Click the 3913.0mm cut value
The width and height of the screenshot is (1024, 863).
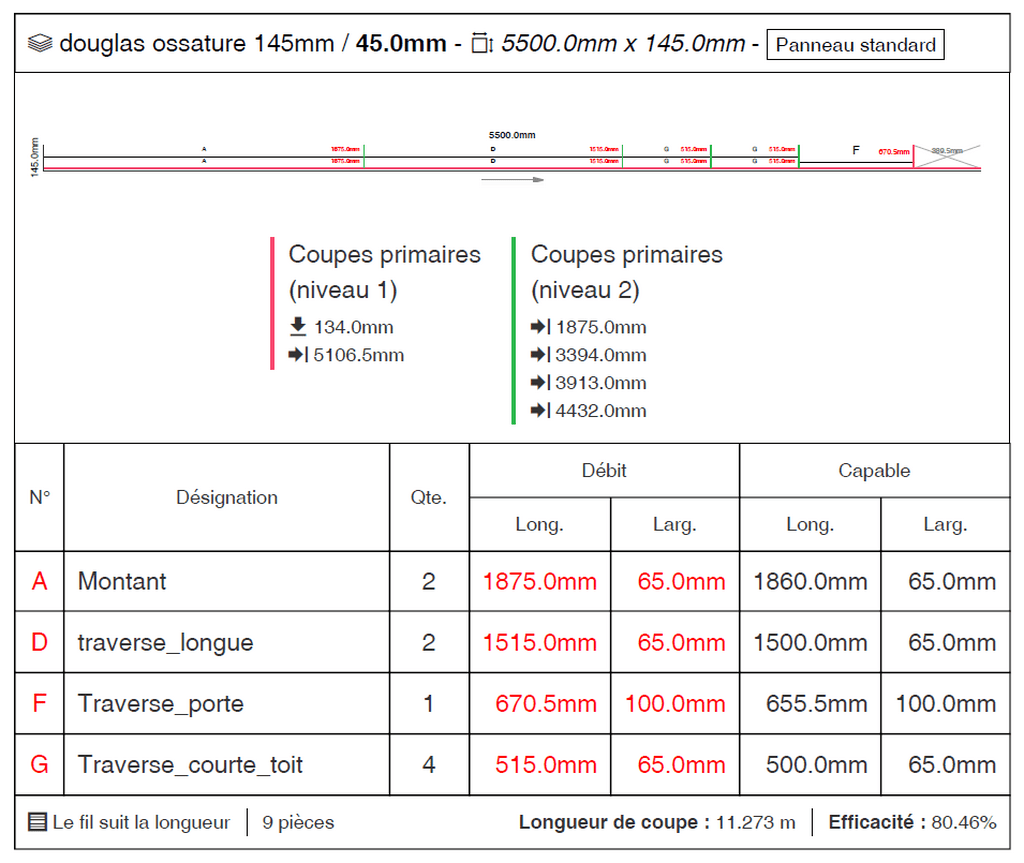[x=601, y=383]
